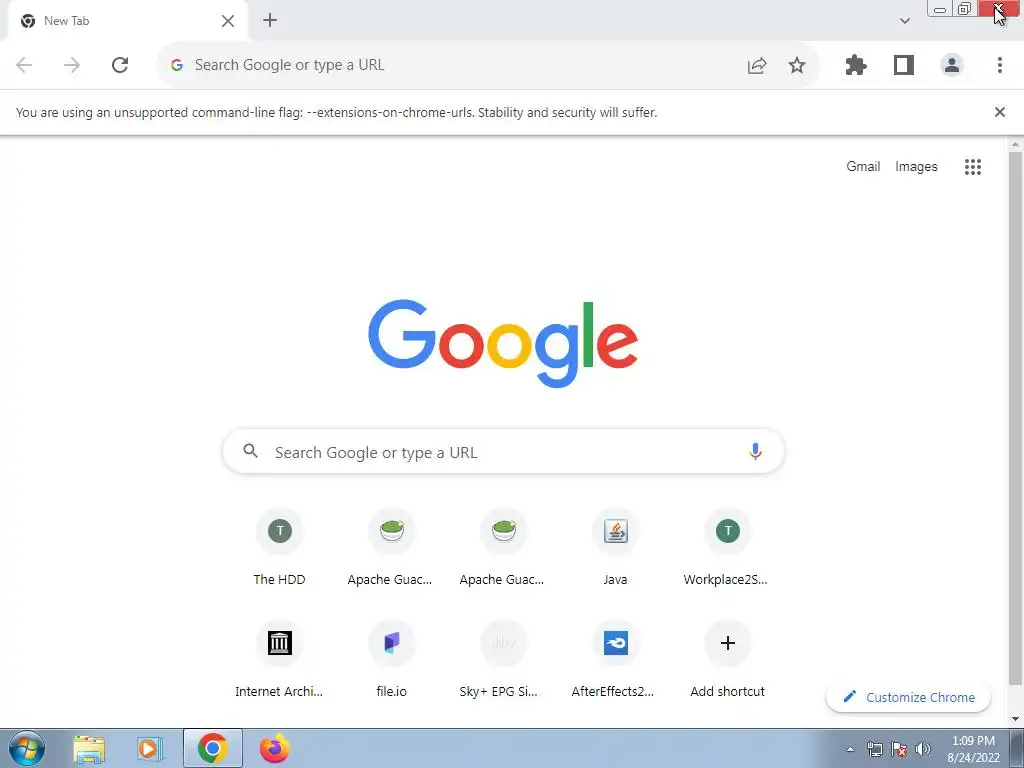Open the volume speaker tray icon

923,749
